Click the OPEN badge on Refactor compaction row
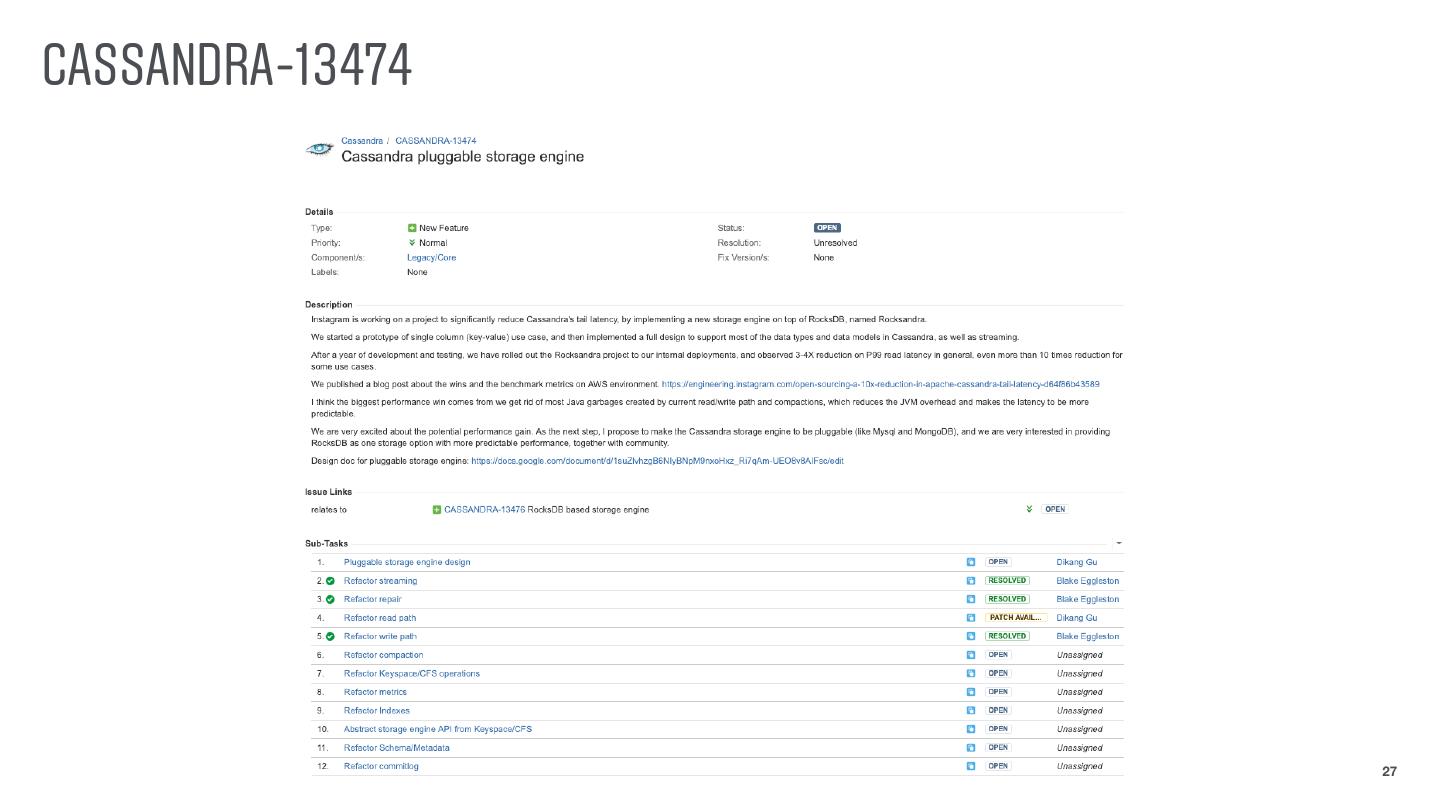 pos(998,655)
